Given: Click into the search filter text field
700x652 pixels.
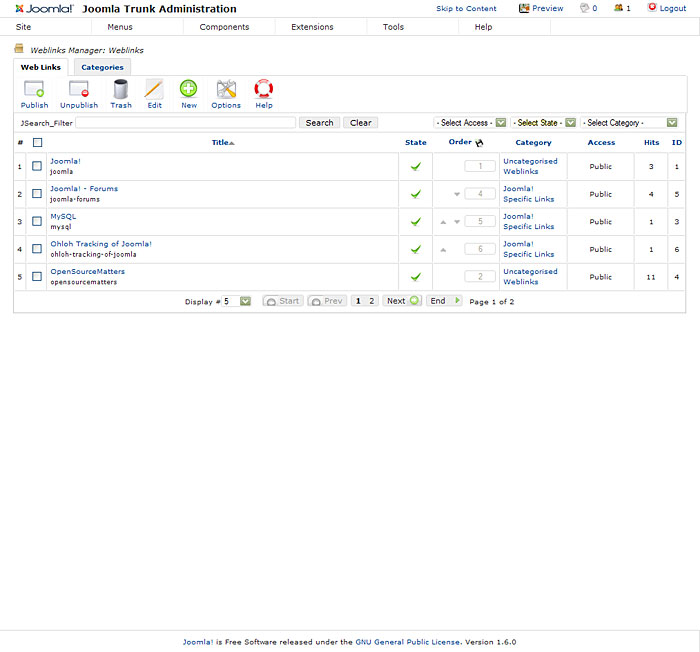Looking at the screenshot, I should 185,123.
